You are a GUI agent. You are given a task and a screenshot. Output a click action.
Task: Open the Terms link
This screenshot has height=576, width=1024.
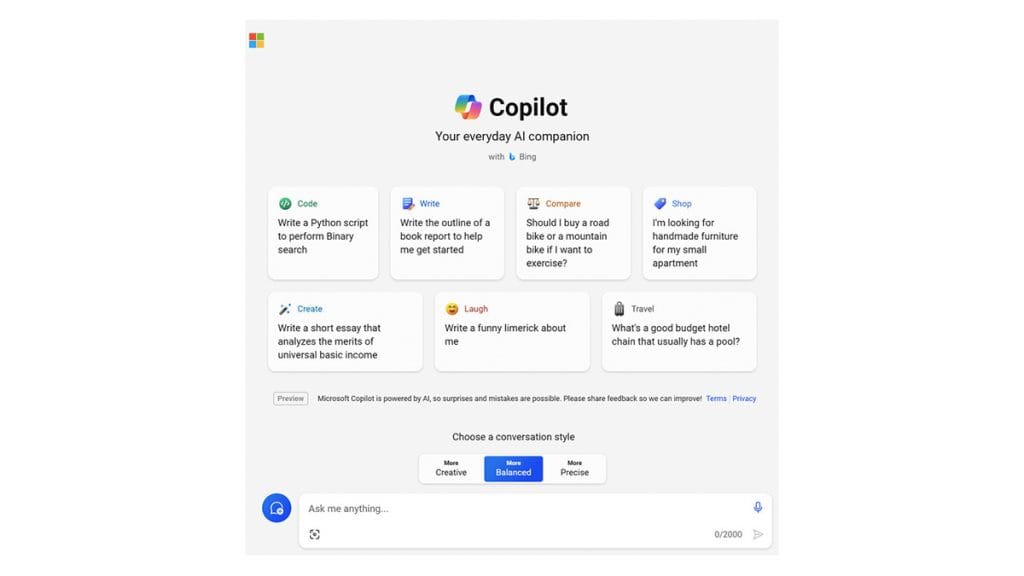pyautogui.click(x=716, y=398)
